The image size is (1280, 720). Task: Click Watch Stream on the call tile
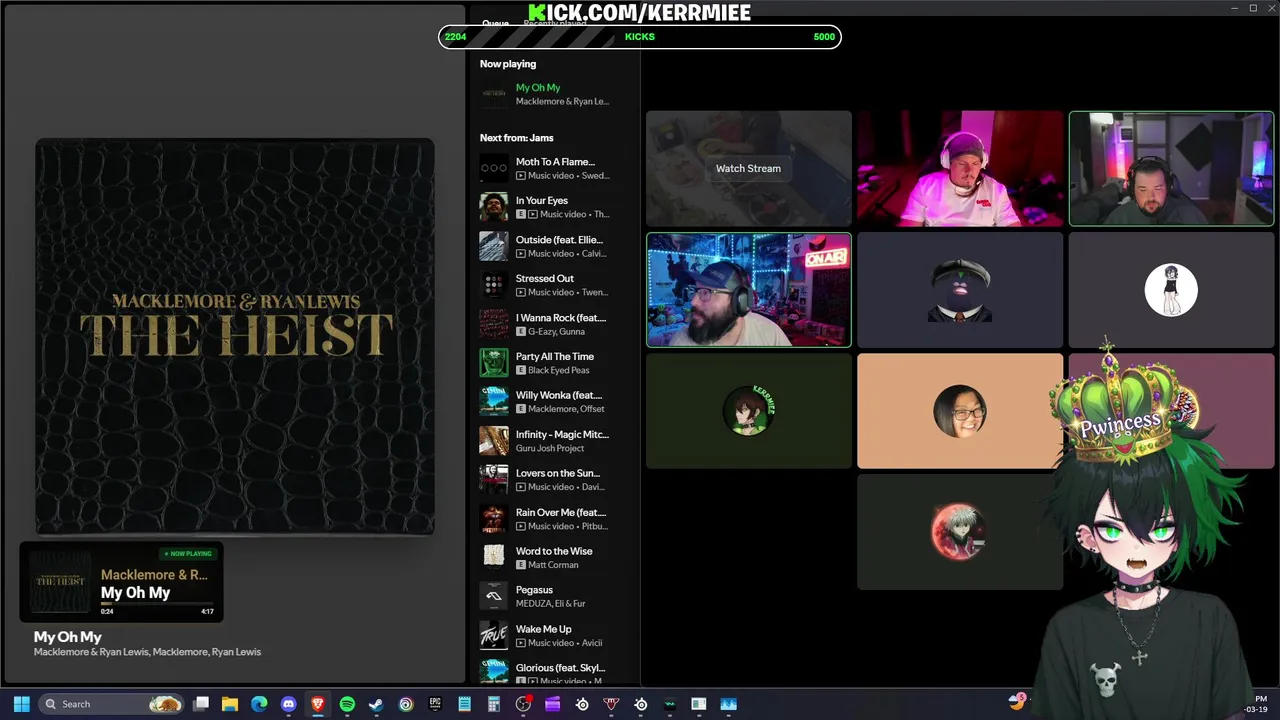[748, 168]
